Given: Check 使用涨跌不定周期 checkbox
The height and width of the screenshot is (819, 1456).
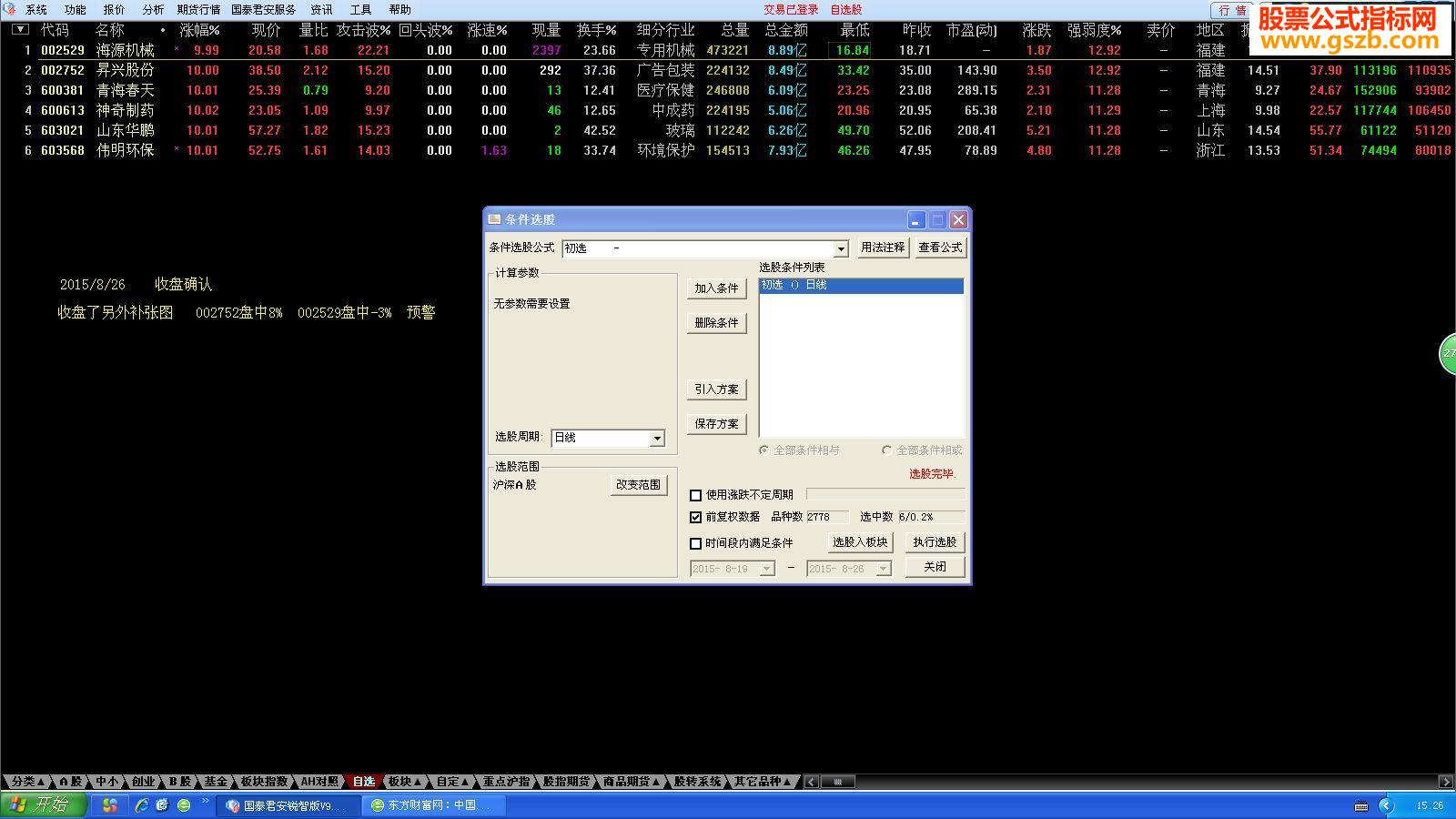Looking at the screenshot, I should pyautogui.click(x=696, y=495).
